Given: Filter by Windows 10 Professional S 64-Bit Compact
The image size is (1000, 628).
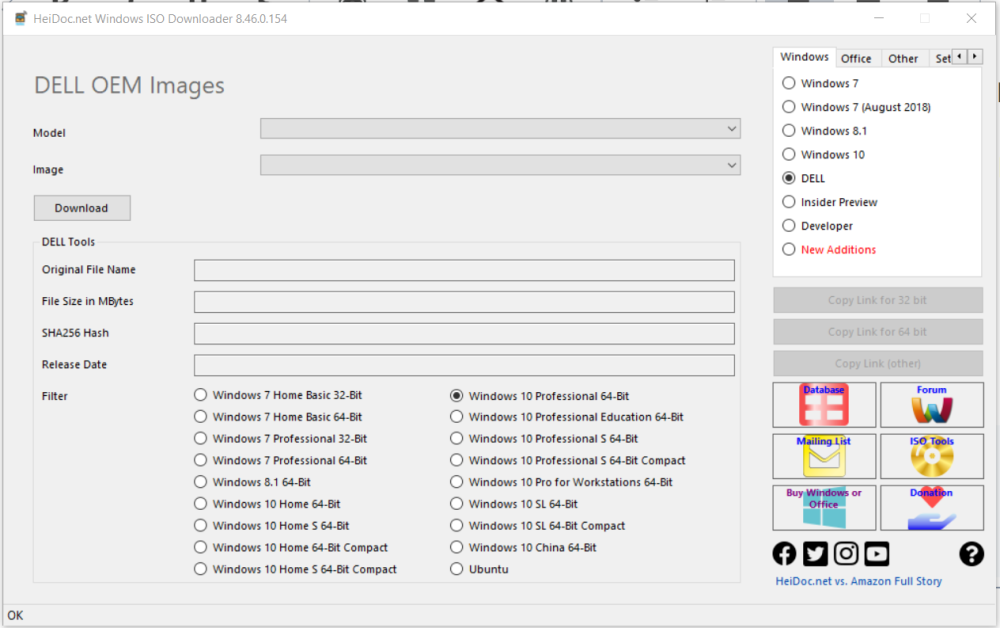Looking at the screenshot, I should [568, 460].
